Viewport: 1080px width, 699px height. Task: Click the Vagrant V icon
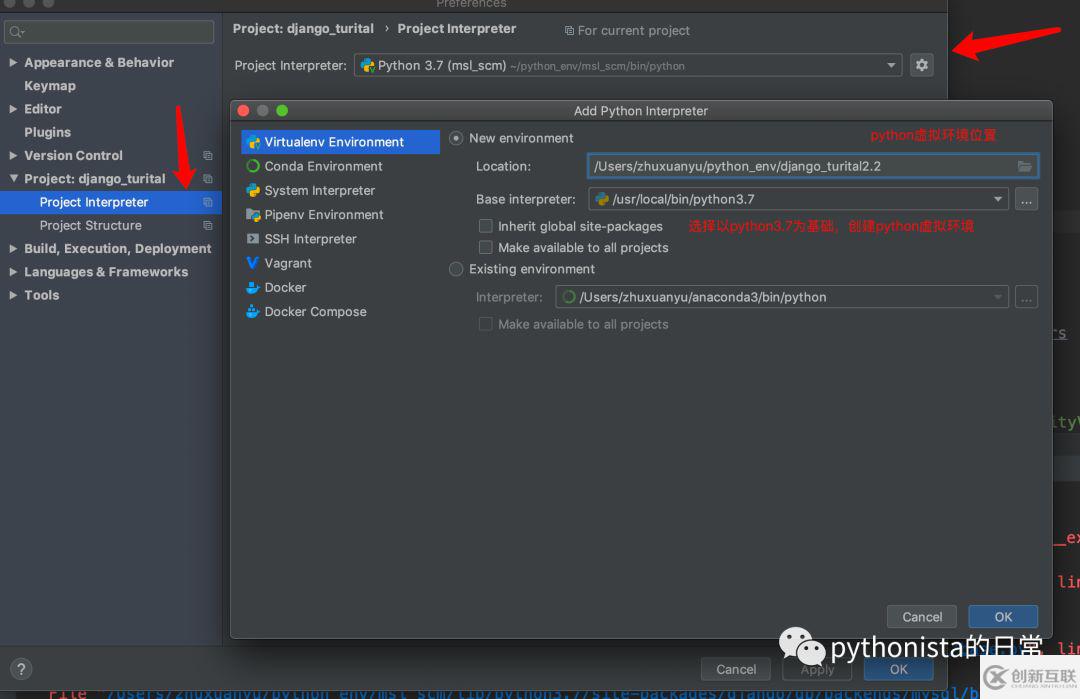coord(253,263)
